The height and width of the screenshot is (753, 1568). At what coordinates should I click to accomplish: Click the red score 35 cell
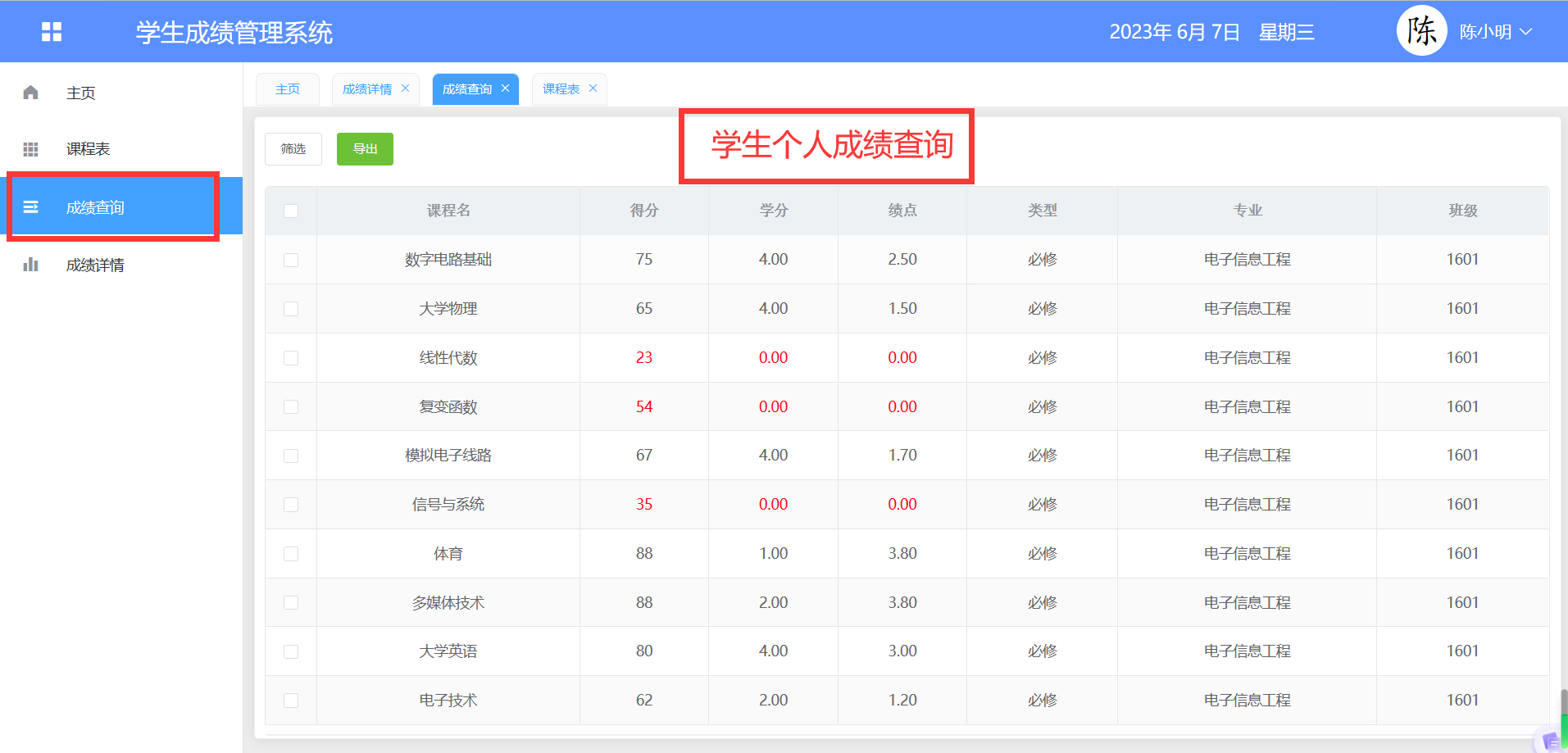coord(644,505)
